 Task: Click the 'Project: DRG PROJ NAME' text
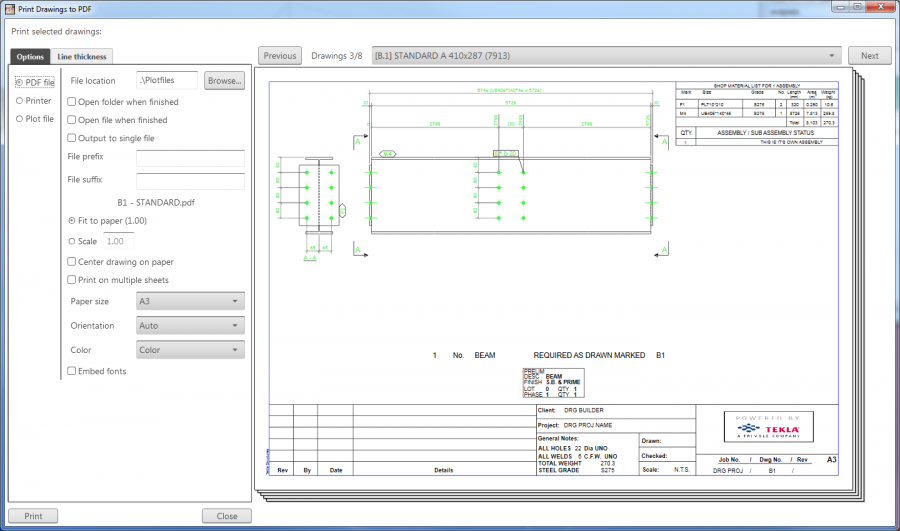tap(575, 425)
